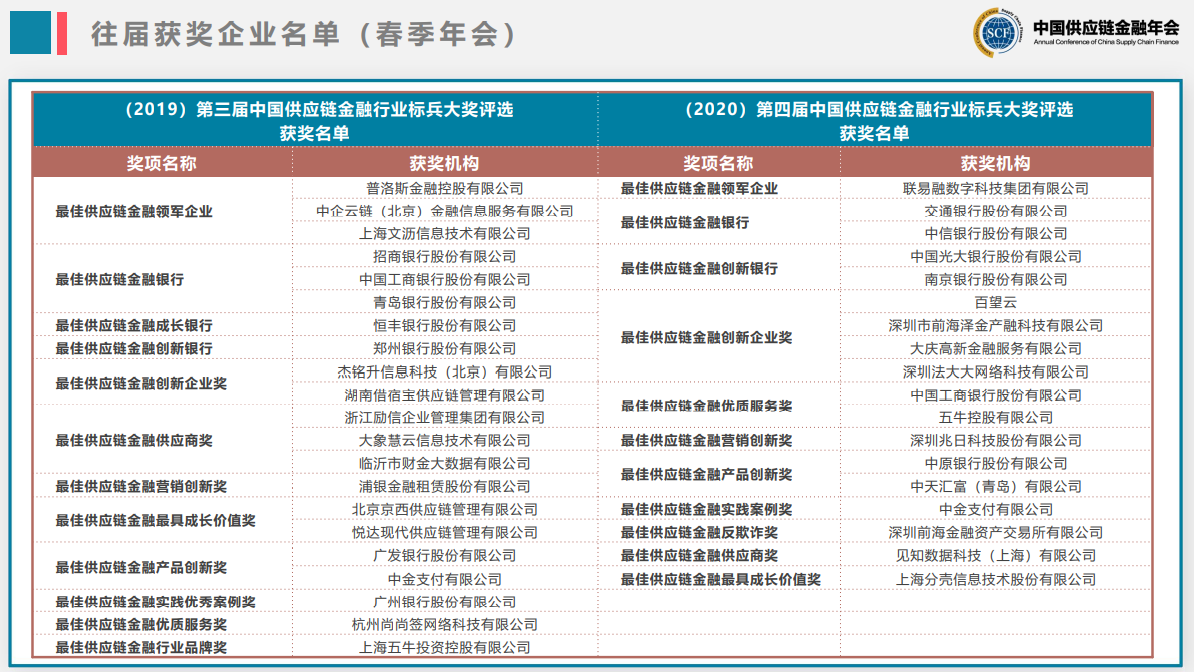Select 杭州尚尚签网络科技有限公司 cell
This screenshot has height=672, width=1194.
pyautogui.click(x=444, y=624)
